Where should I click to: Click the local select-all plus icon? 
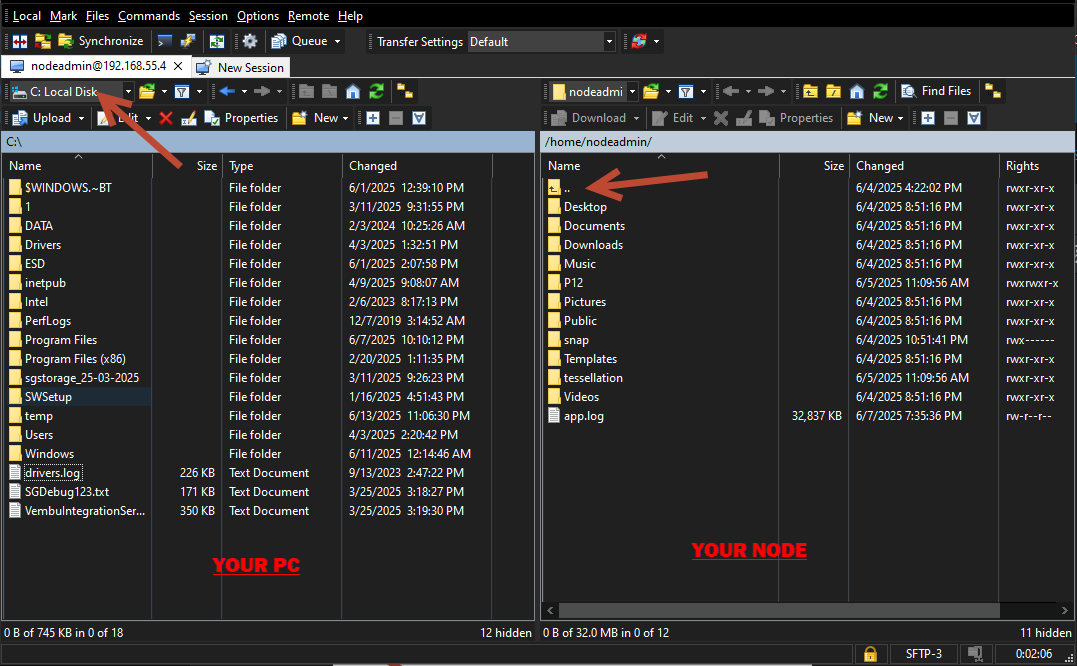373,118
